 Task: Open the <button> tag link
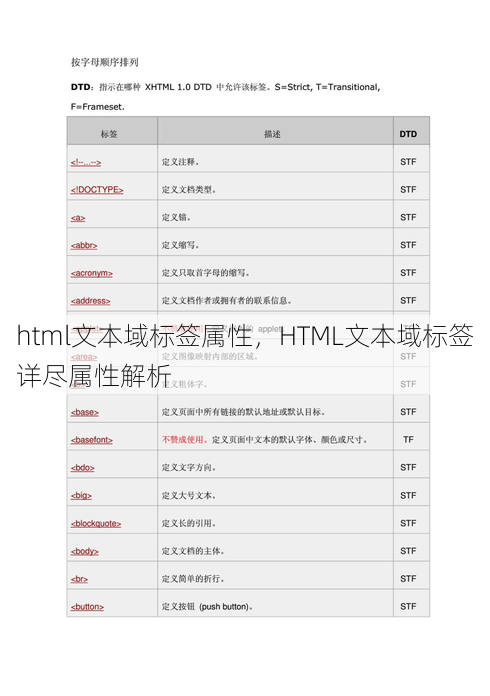click(x=87, y=607)
